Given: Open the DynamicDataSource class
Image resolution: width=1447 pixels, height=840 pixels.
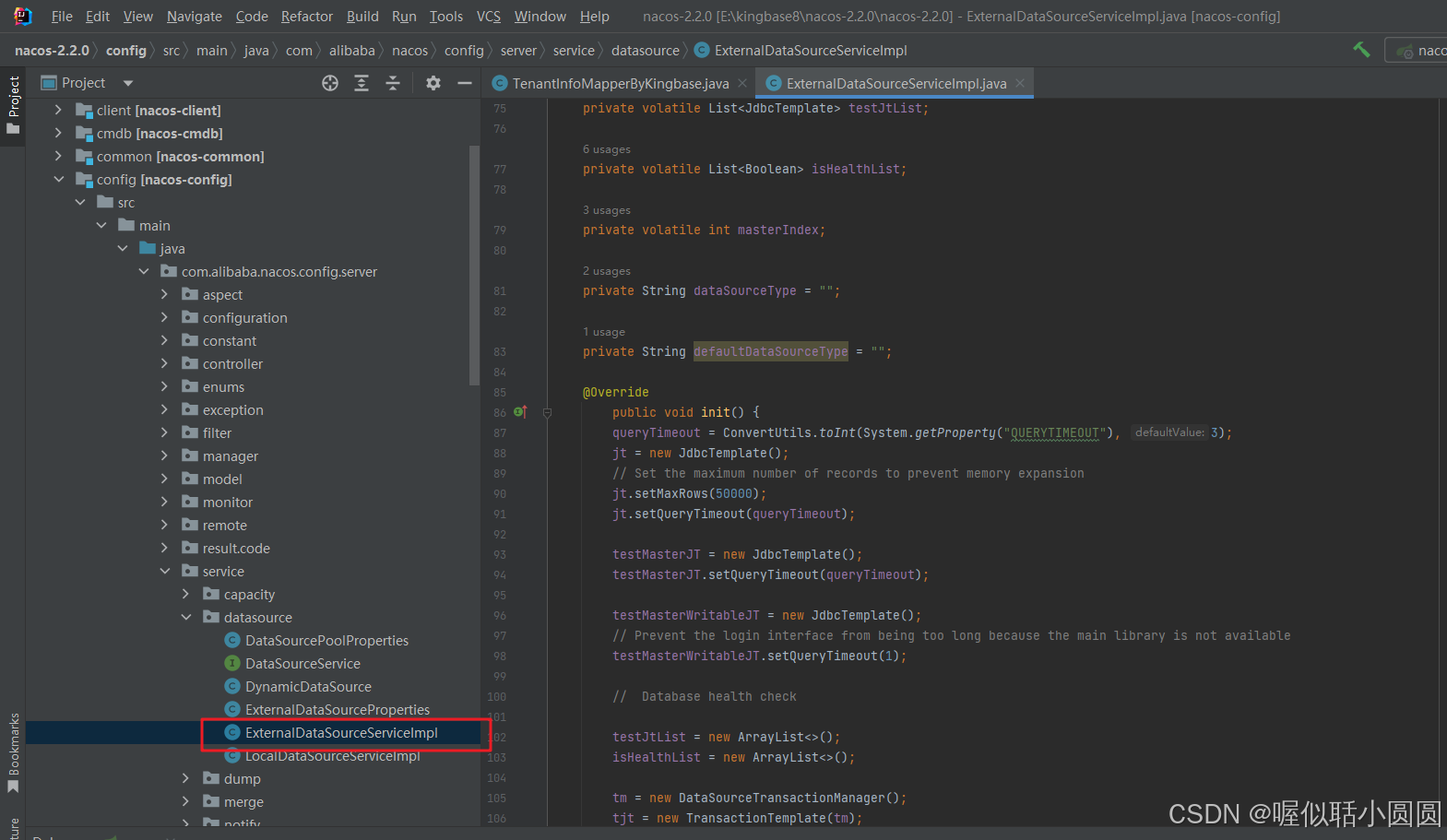Looking at the screenshot, I should coord(308,687).
